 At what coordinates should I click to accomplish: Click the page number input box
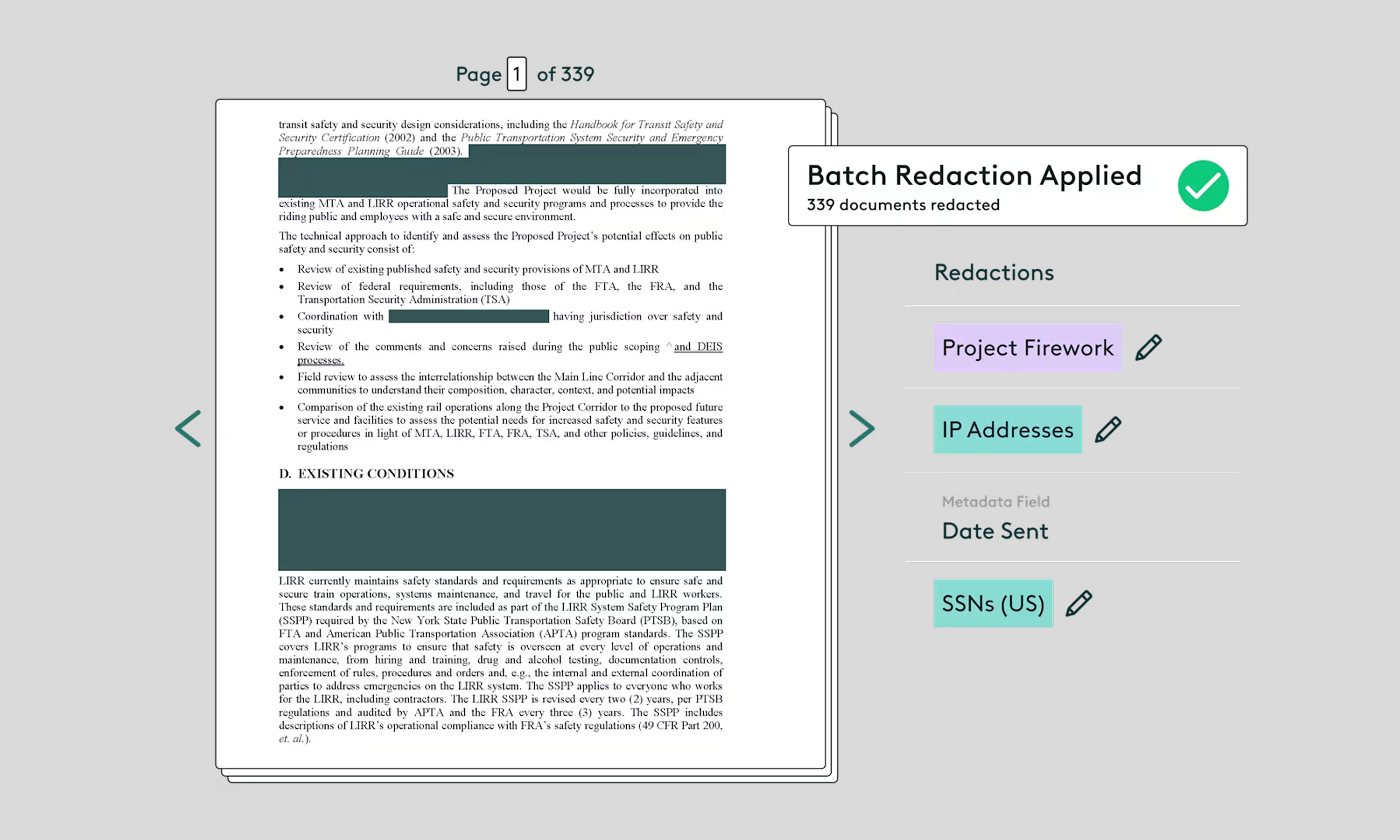(516, 74)
